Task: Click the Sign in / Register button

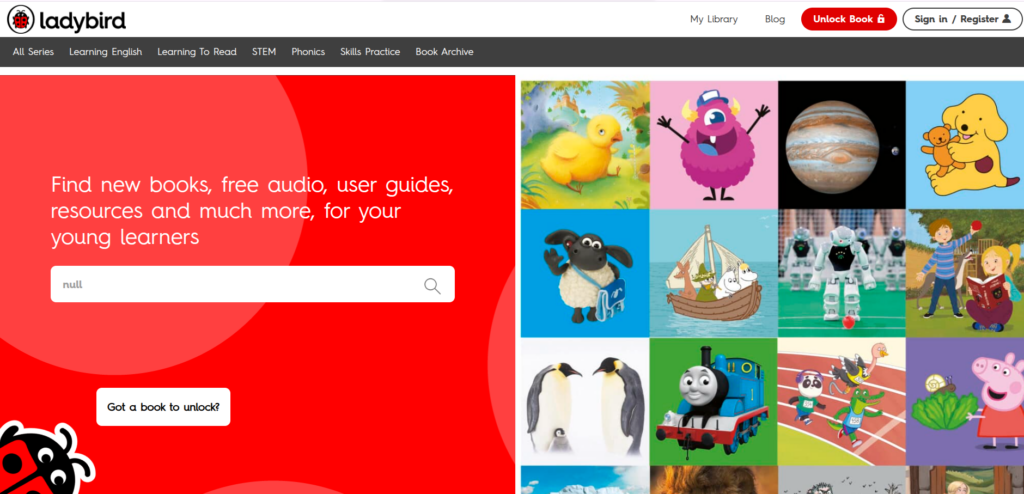Action: click(963, 19)
